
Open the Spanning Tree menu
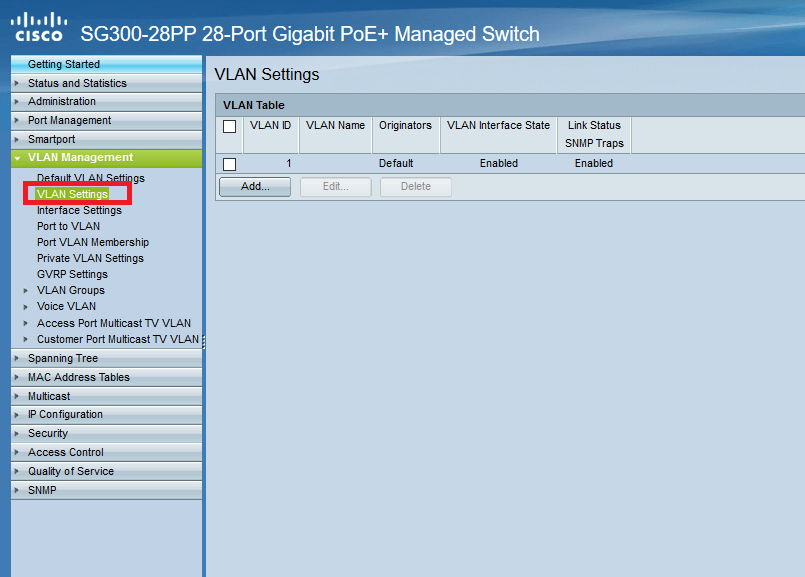[x=106, y=358]
